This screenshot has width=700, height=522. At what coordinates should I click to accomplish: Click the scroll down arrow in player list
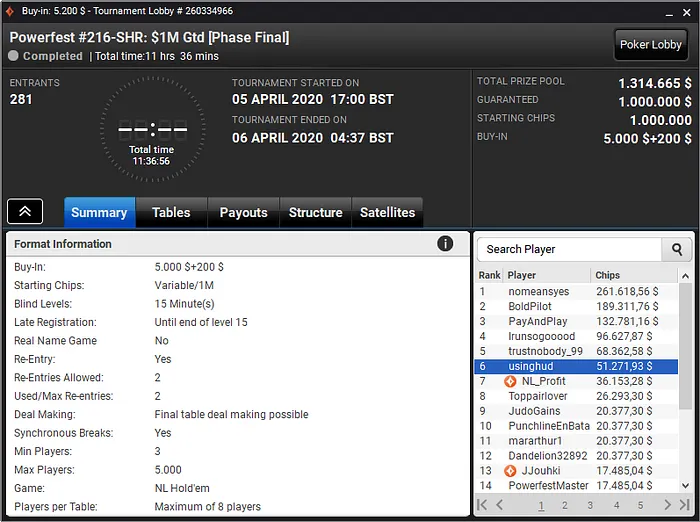coord(685,485)
